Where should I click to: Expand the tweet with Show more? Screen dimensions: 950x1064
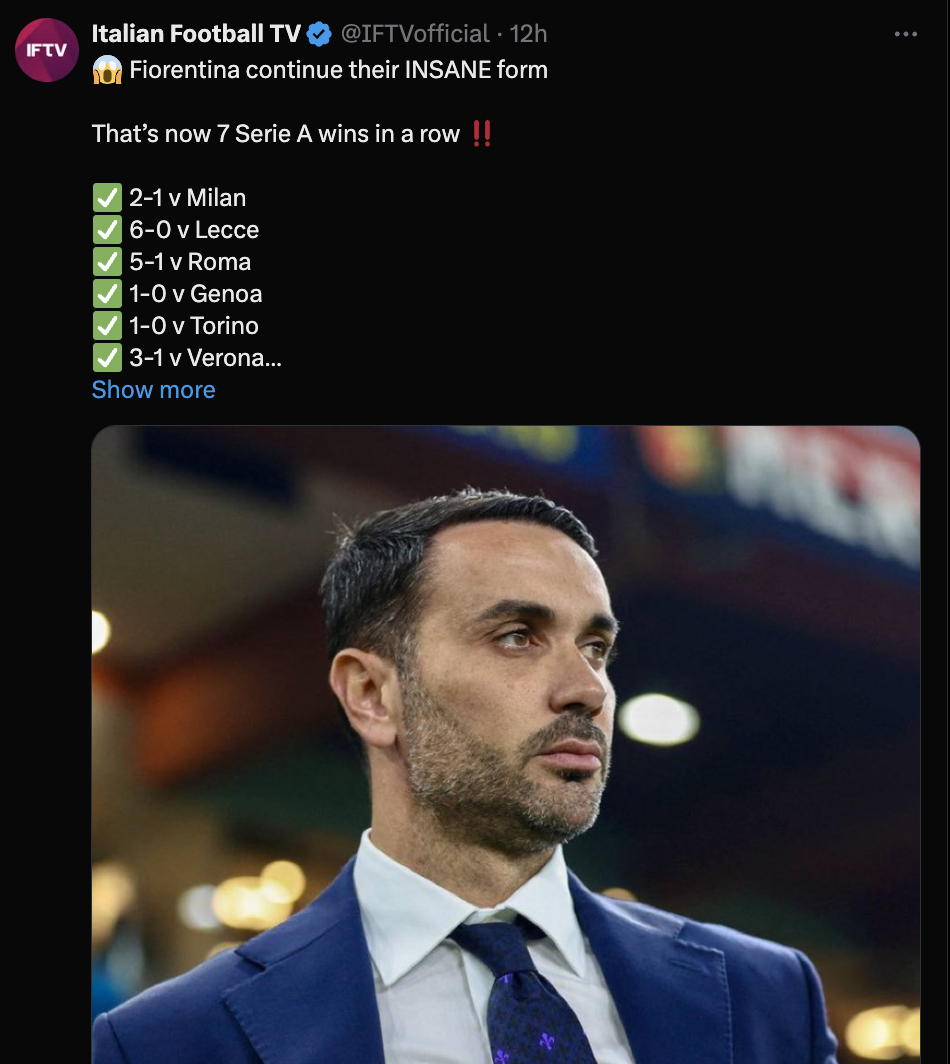click(153, 390)
